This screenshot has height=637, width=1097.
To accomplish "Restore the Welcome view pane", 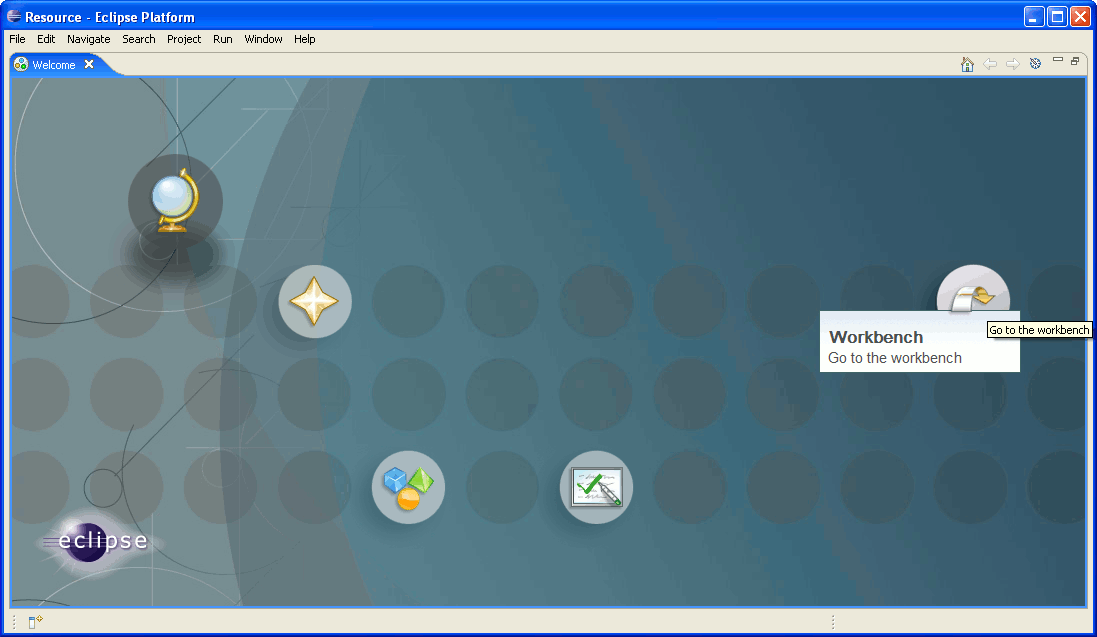I will tap(1075, 61).
